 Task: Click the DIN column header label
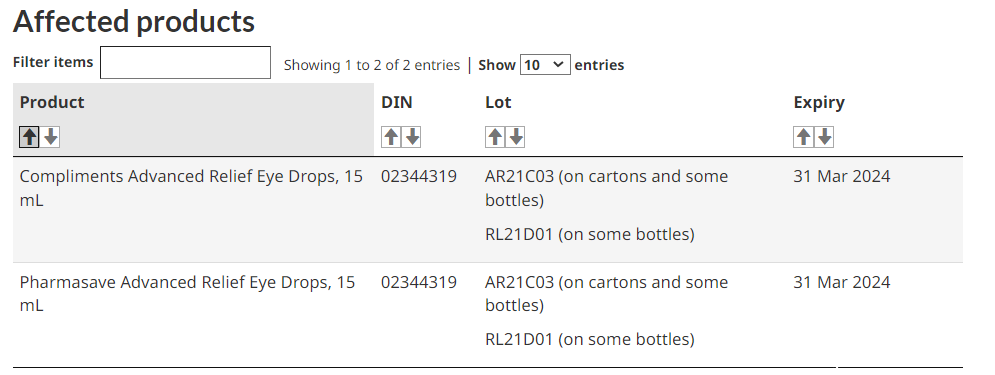pyautogui.click(x=397, y=102)
